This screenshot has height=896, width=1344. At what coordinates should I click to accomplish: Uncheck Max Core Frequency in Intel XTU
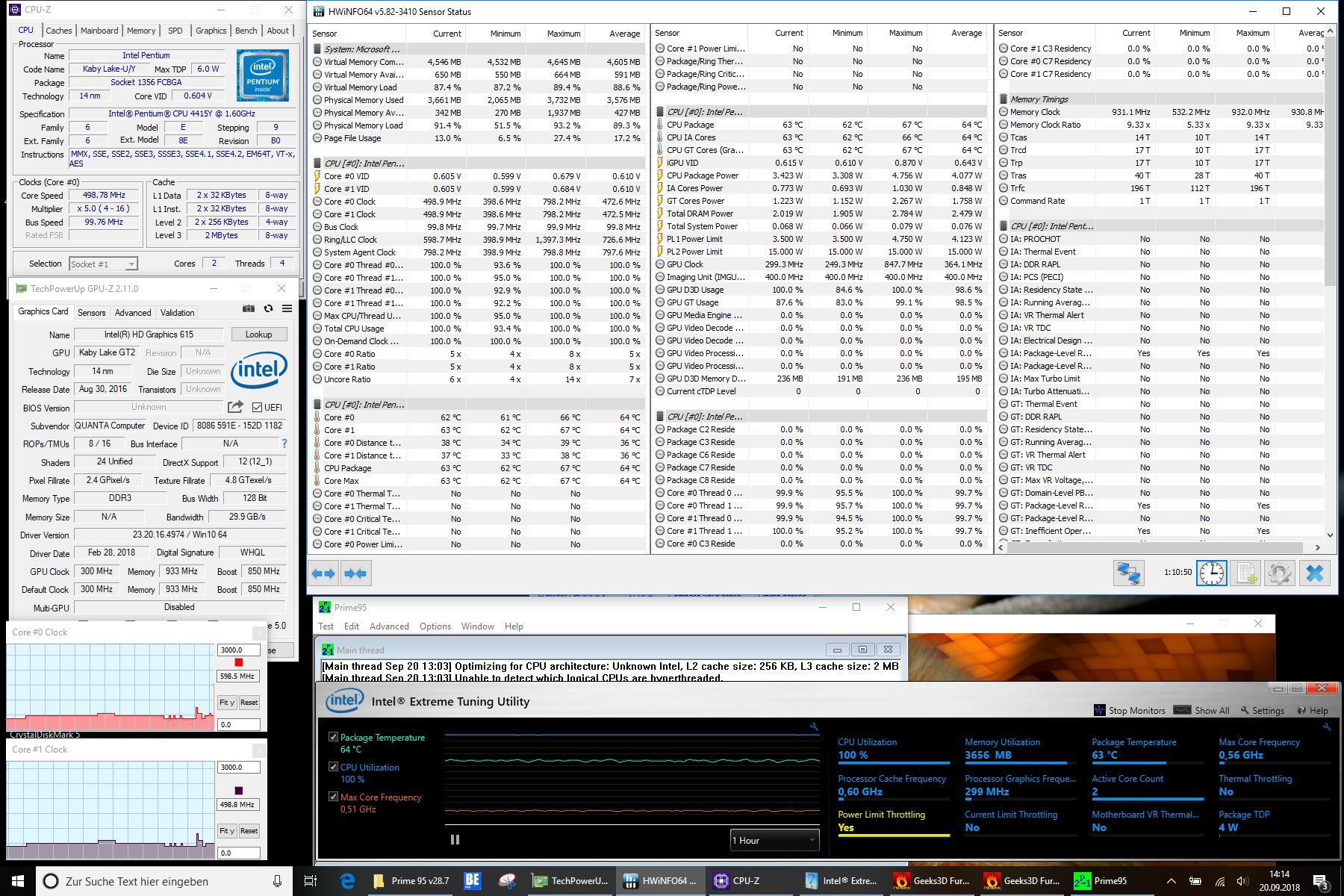click(333, 797)
